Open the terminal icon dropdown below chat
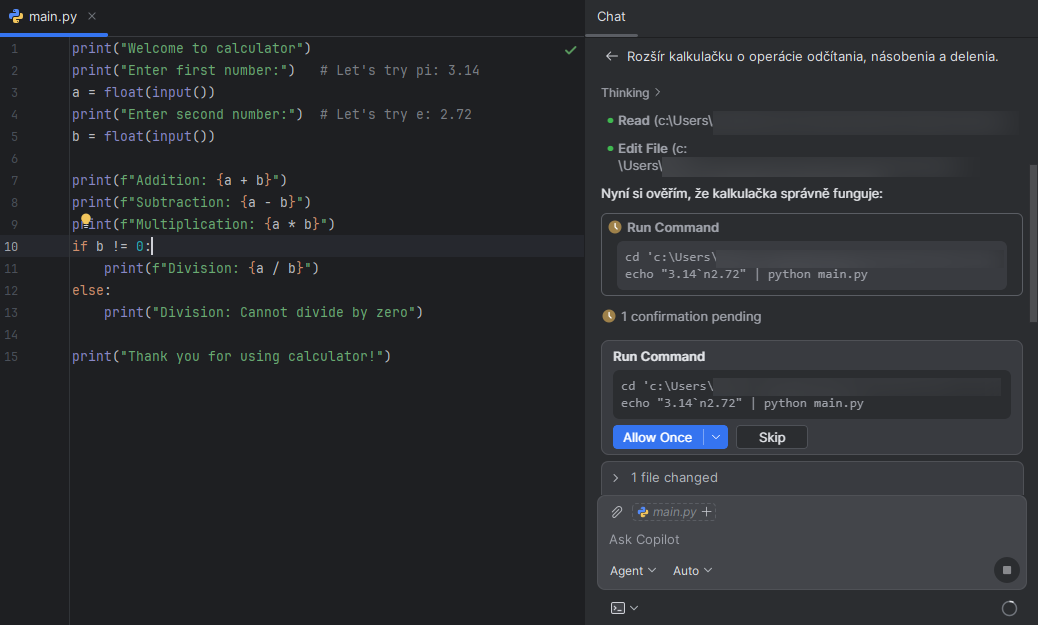Screen dimensions: 1038x625 tap(624, 608)
